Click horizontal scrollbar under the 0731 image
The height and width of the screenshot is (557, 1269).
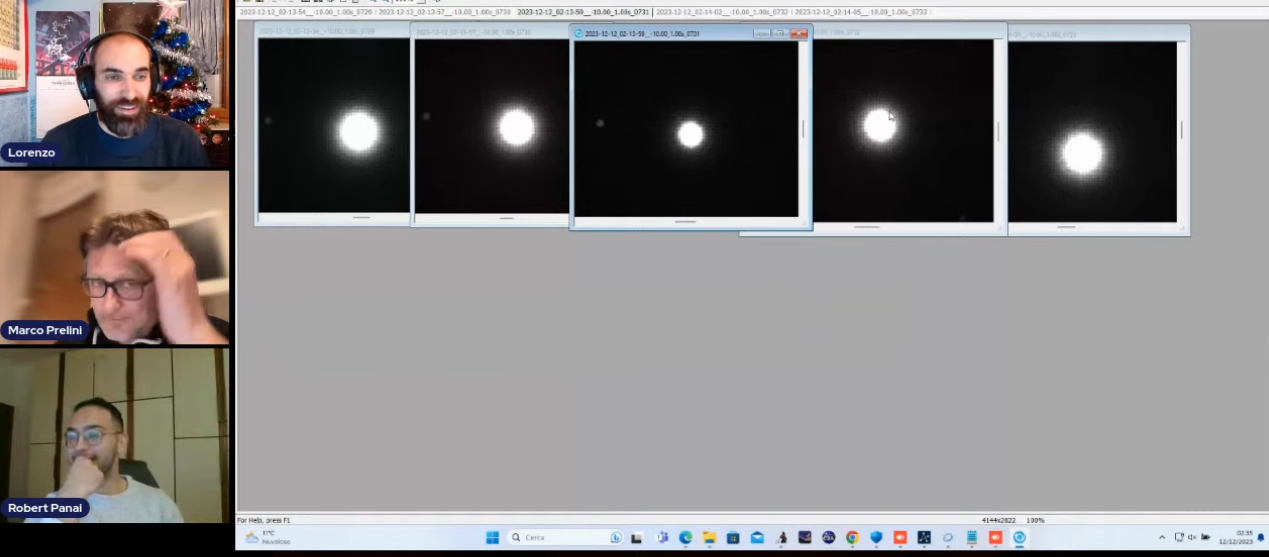pos(685,221)
